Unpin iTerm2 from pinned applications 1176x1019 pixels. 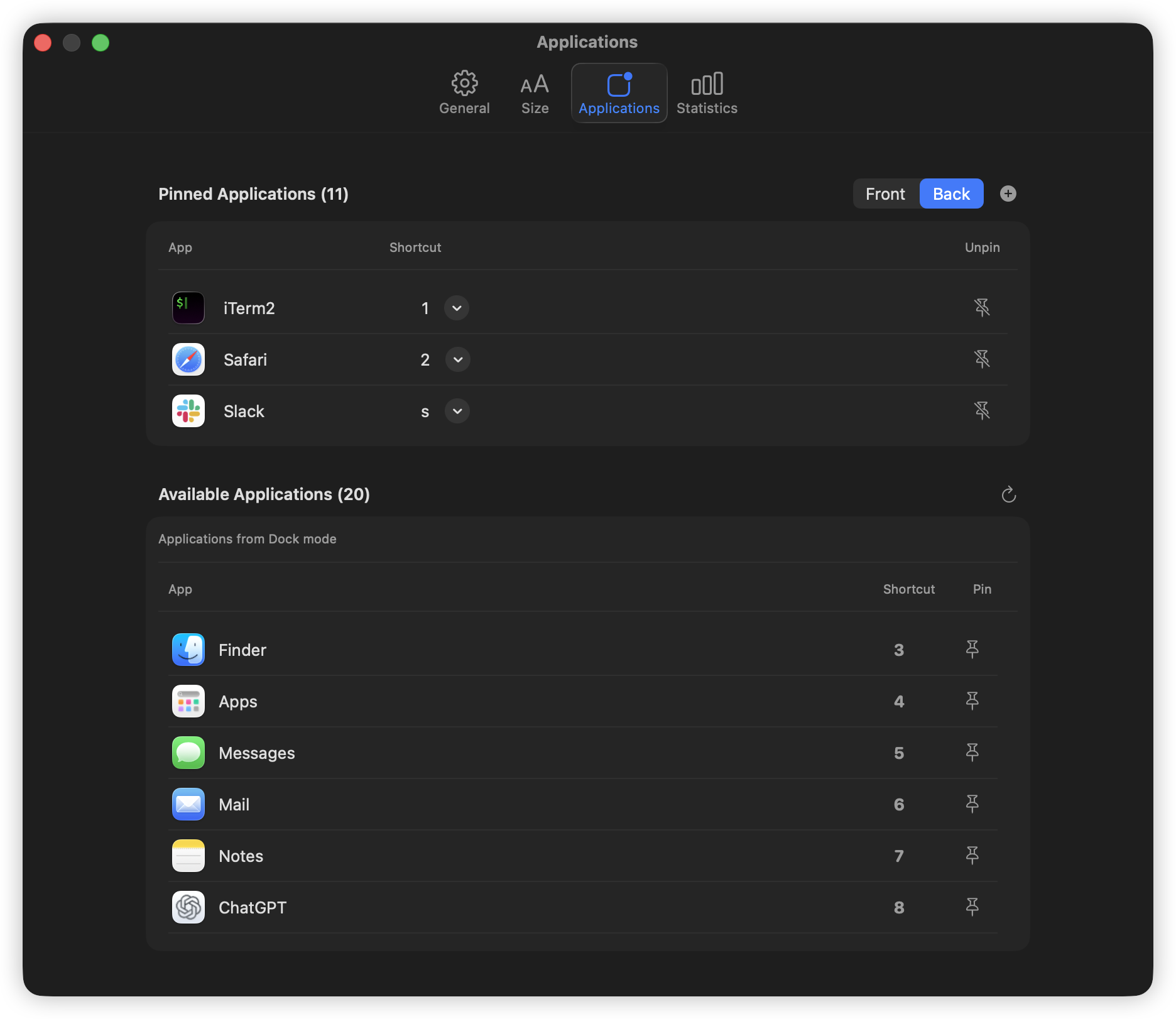click(x=981, y=308)
